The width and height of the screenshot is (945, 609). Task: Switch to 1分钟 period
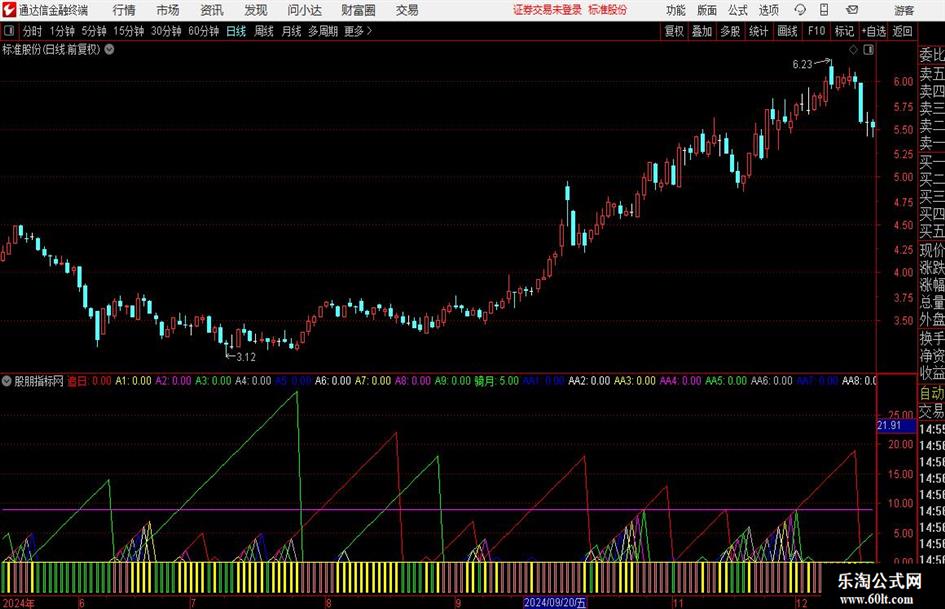[62, 31]
